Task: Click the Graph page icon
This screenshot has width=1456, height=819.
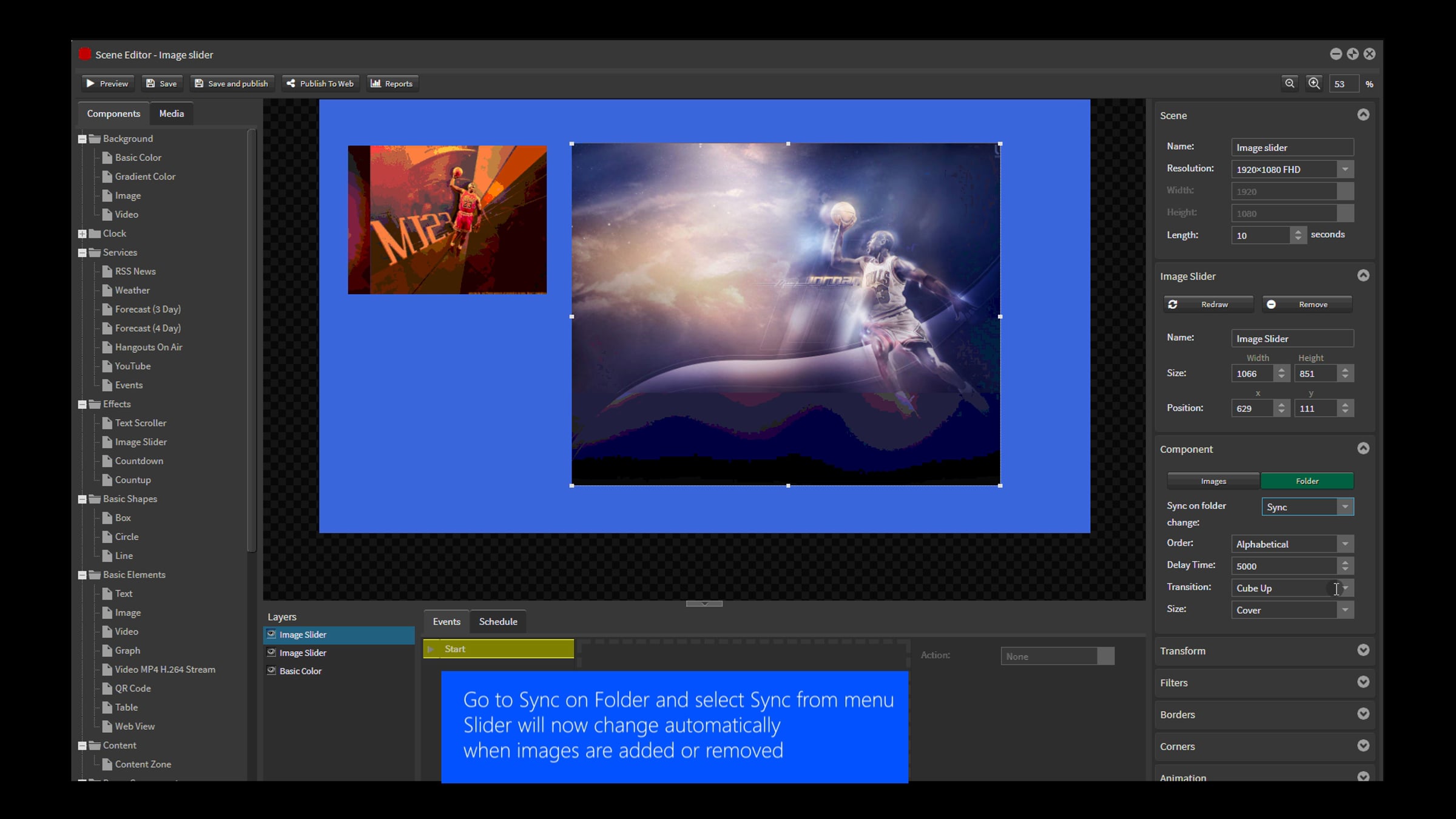Action: click(107, 650)
